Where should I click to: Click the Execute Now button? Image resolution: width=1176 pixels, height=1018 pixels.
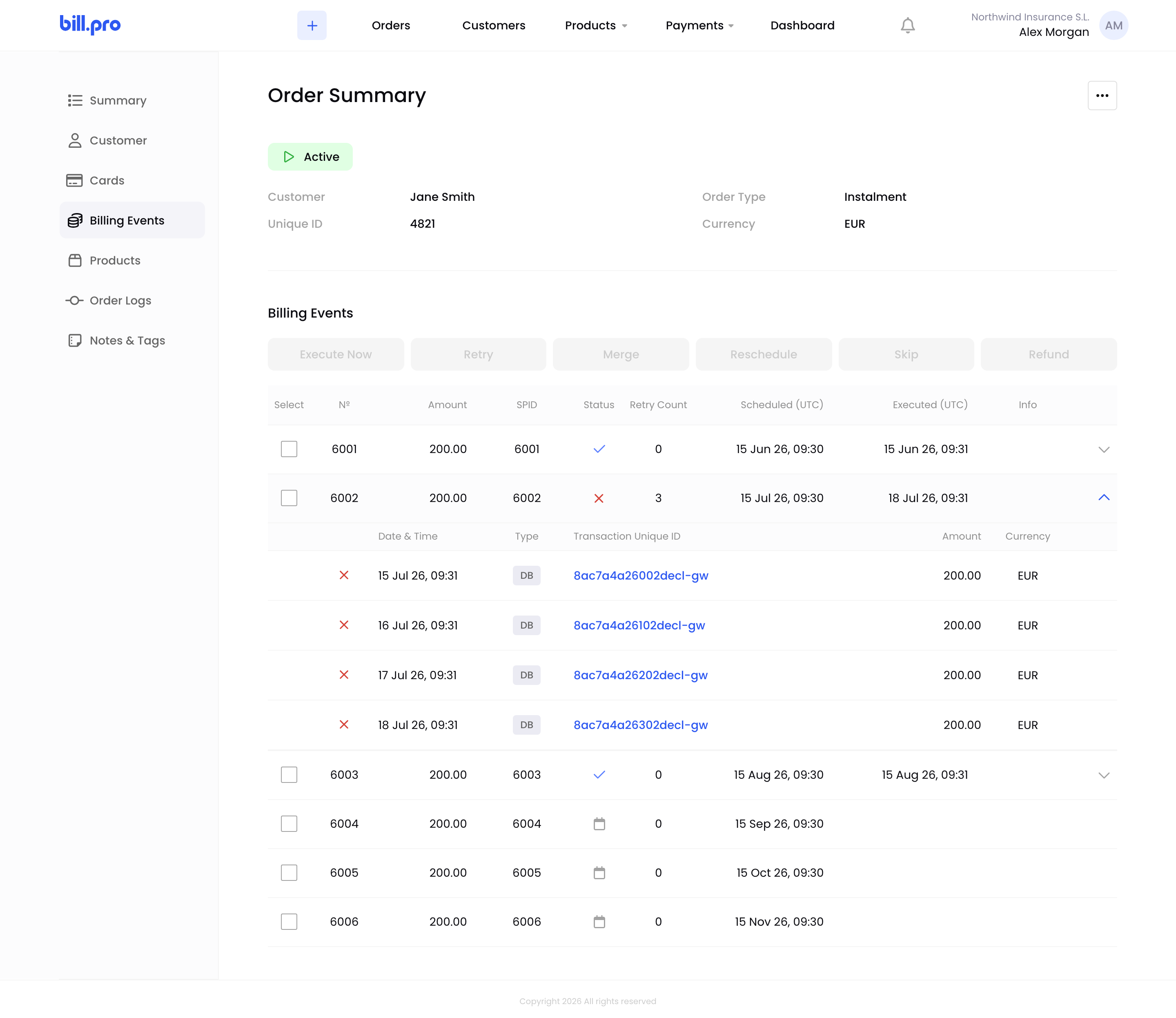point(335,354)
